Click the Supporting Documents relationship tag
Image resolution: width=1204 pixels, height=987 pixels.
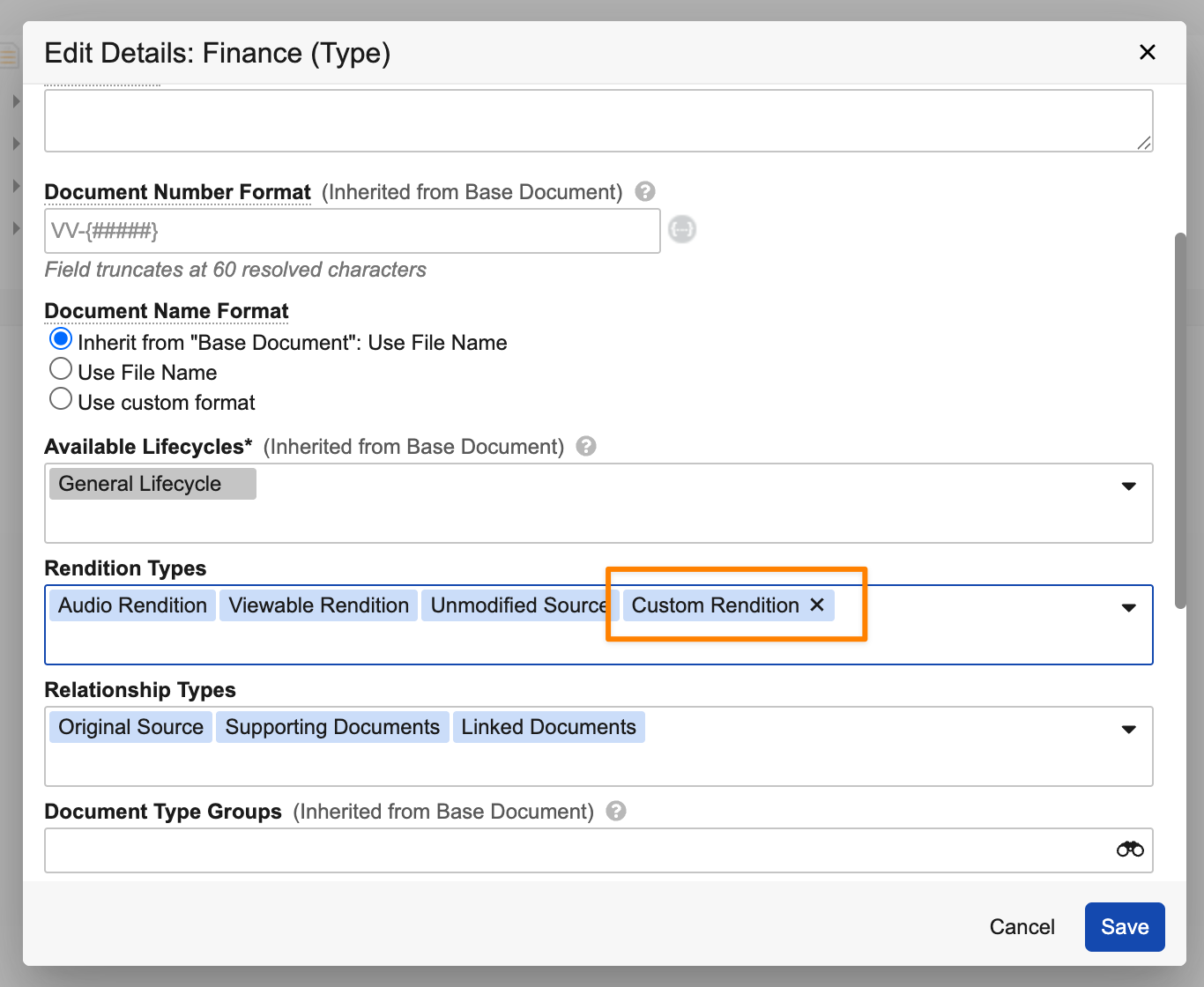click(x=332, y=727)
